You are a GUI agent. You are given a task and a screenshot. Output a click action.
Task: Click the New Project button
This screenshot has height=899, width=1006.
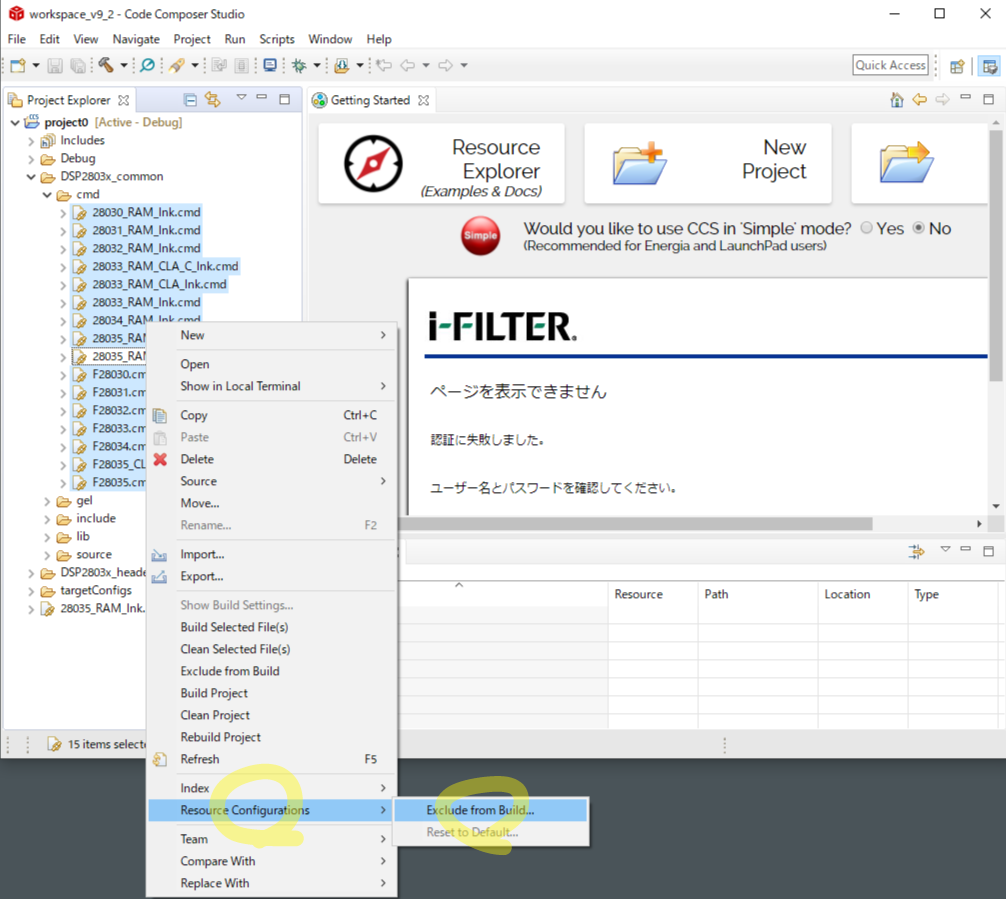click(x=709, y=164)
